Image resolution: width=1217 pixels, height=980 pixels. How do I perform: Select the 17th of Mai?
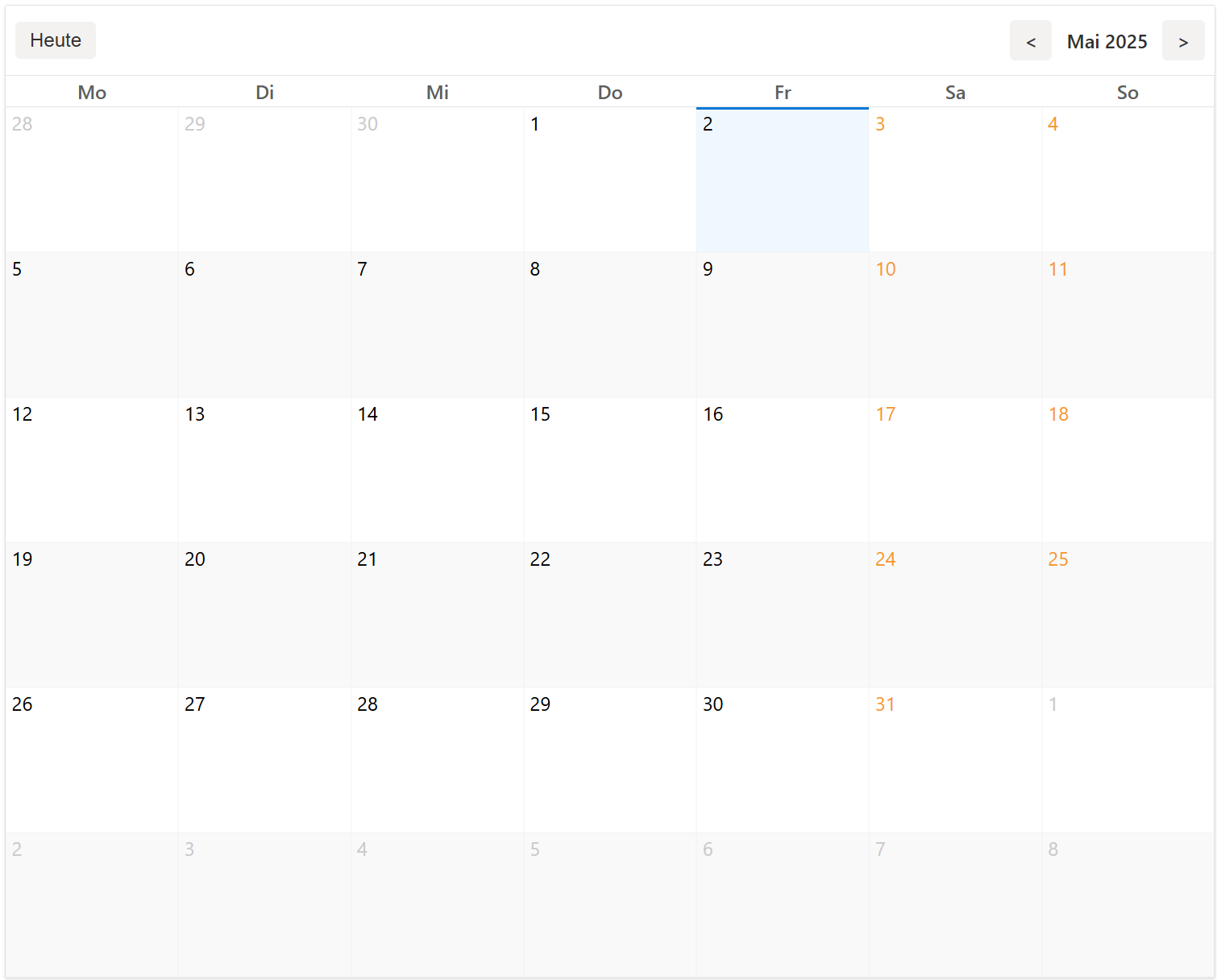(955, 469)
